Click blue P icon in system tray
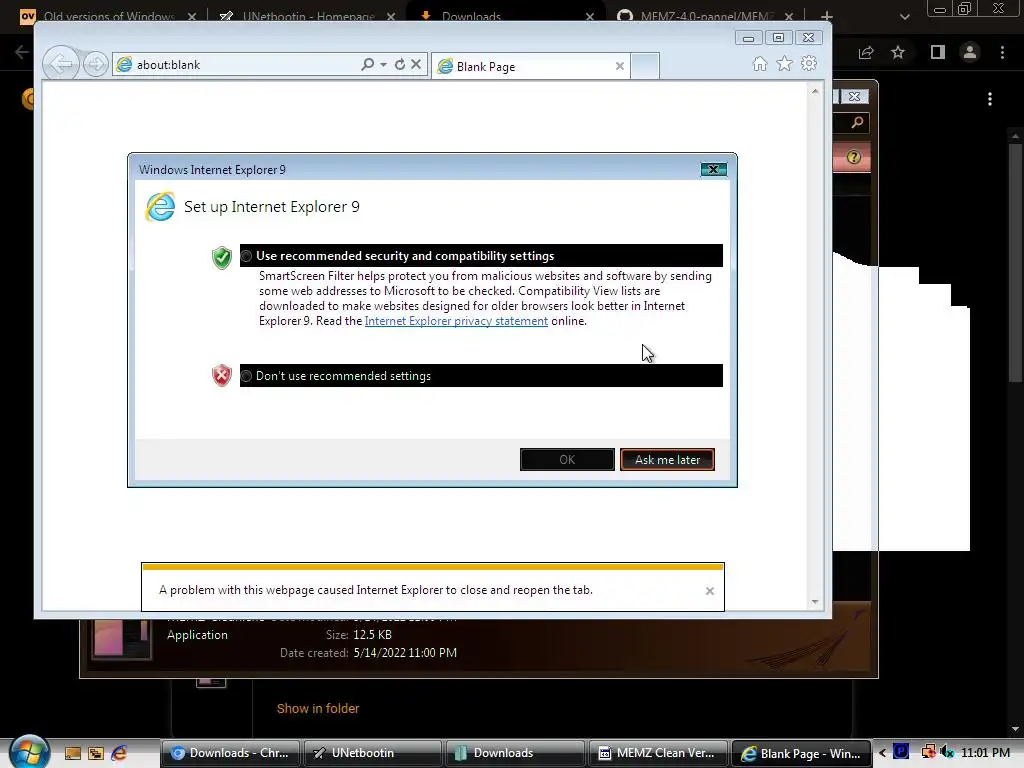 (x=901, y=752)
